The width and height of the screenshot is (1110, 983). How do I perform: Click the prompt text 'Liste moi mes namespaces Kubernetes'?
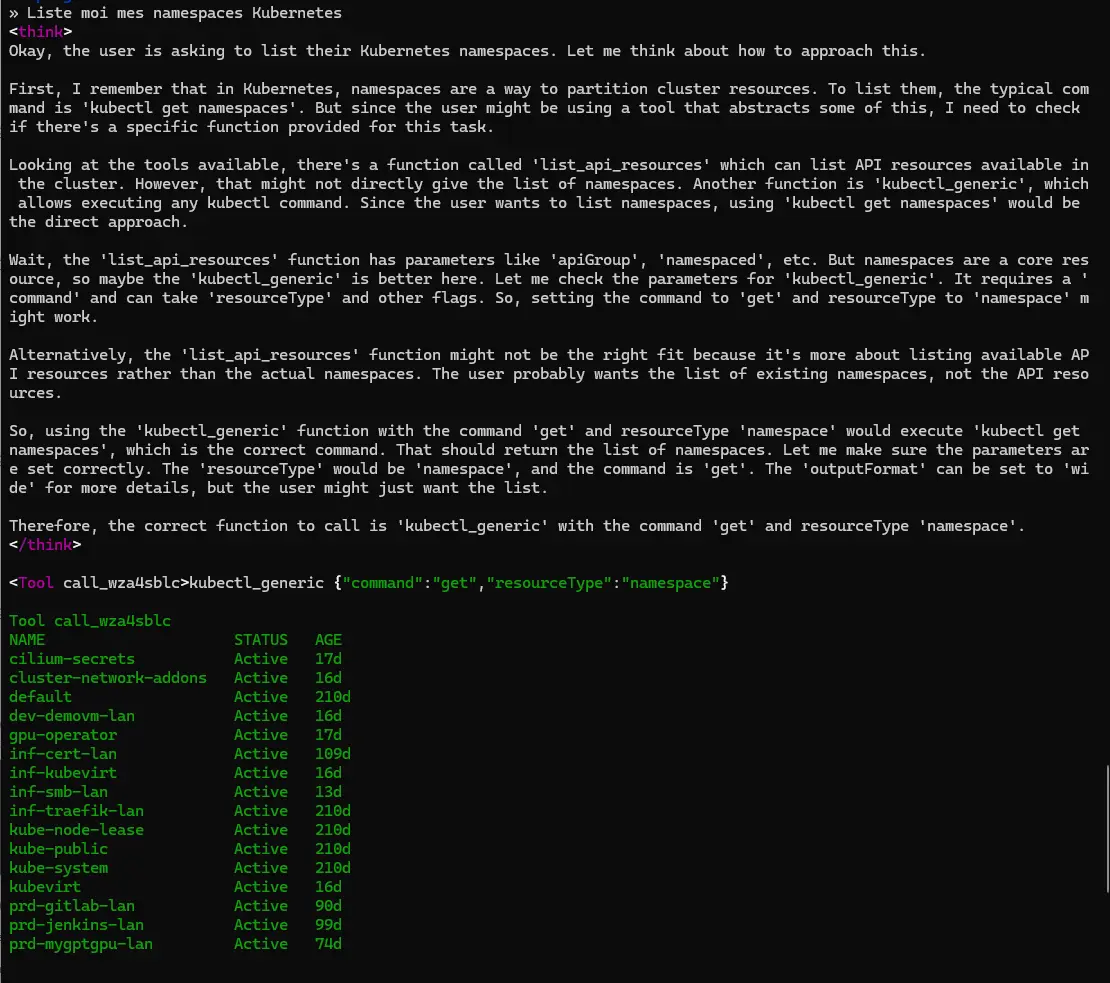point(184,13)
